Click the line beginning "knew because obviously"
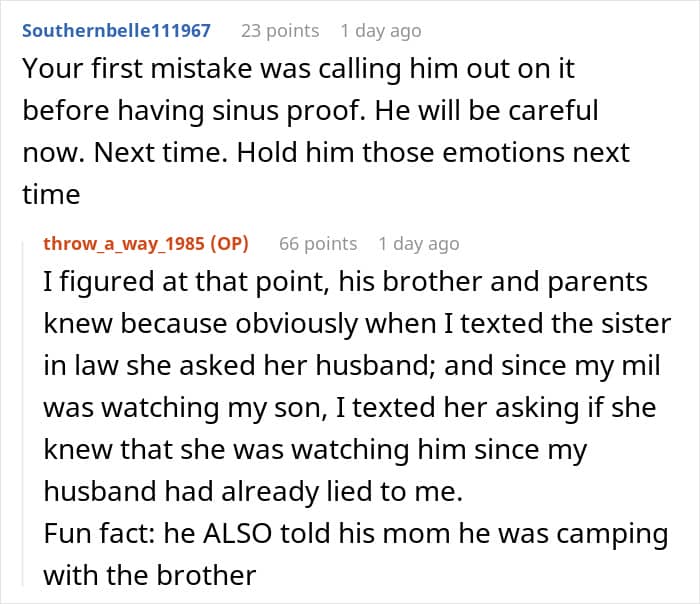Viewport: 700px width, 604px height. pos(357,323)
